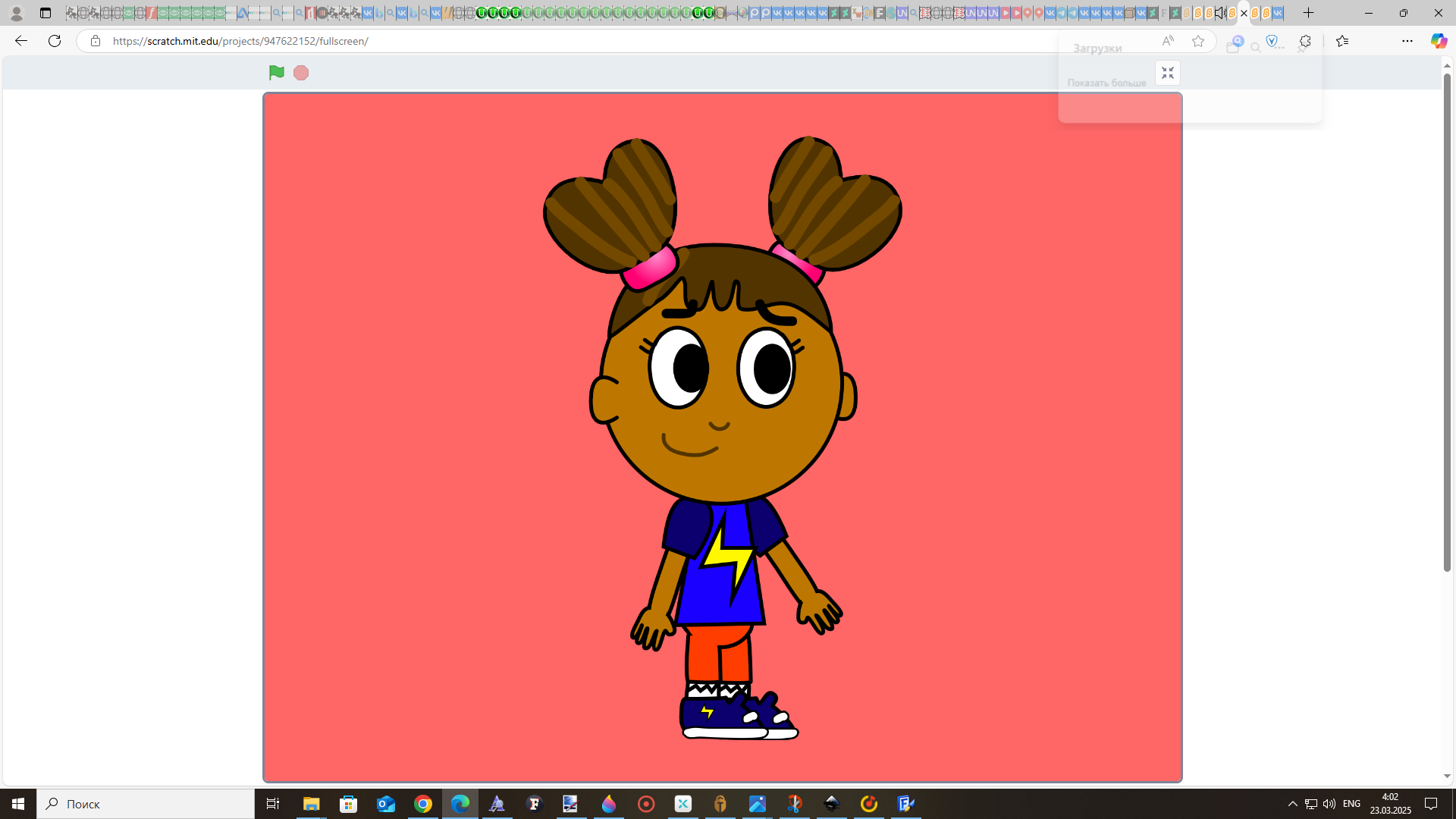Activate Read aloud in address bar

(x=1168, y=41)
